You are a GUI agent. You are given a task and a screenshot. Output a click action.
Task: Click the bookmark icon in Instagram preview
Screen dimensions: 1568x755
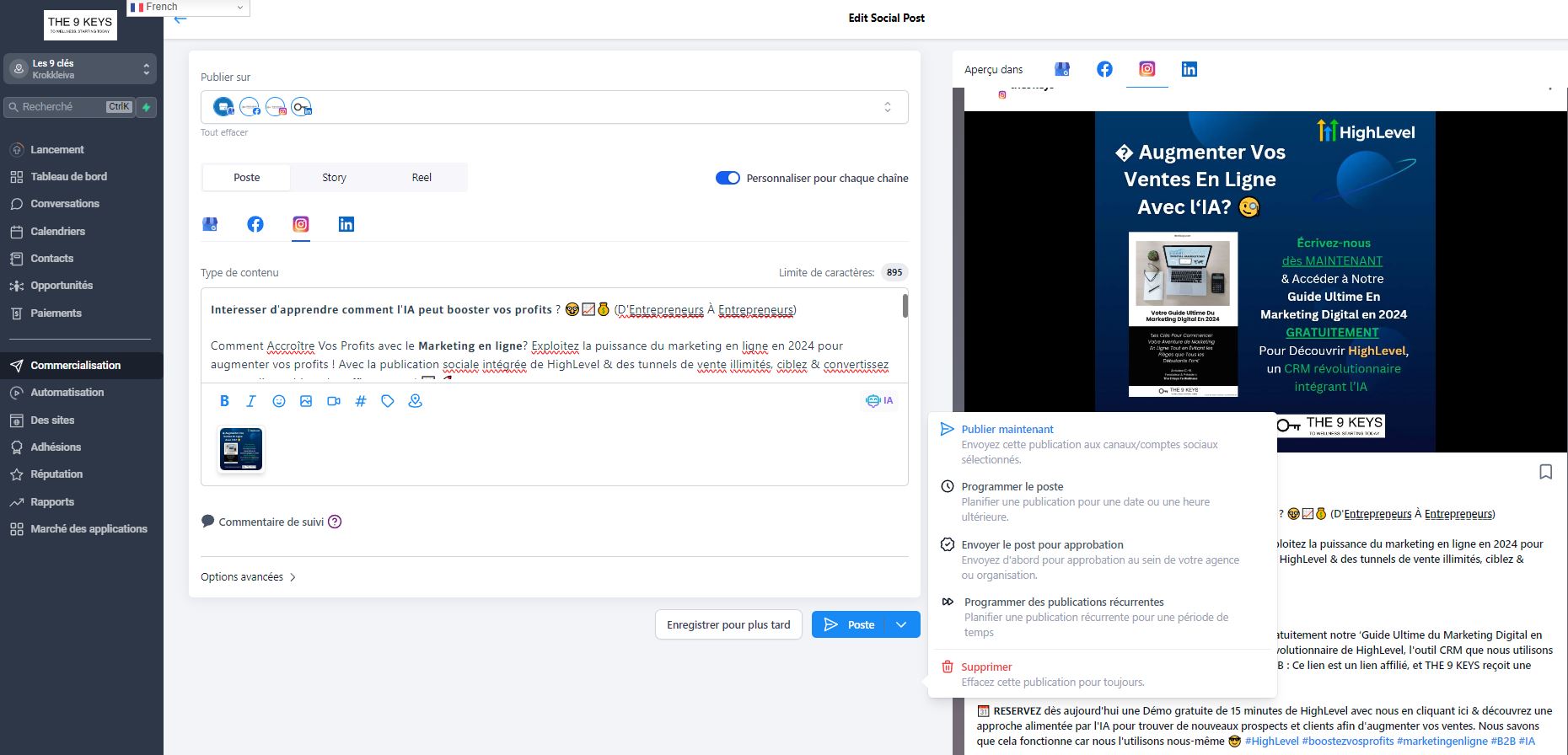(1545, 472)
